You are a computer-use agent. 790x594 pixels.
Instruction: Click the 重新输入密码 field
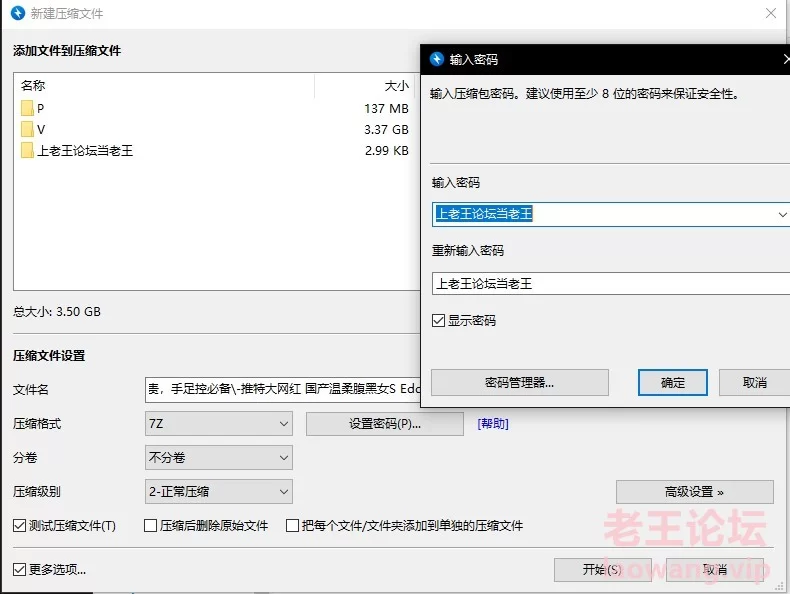tap(611, 284)
